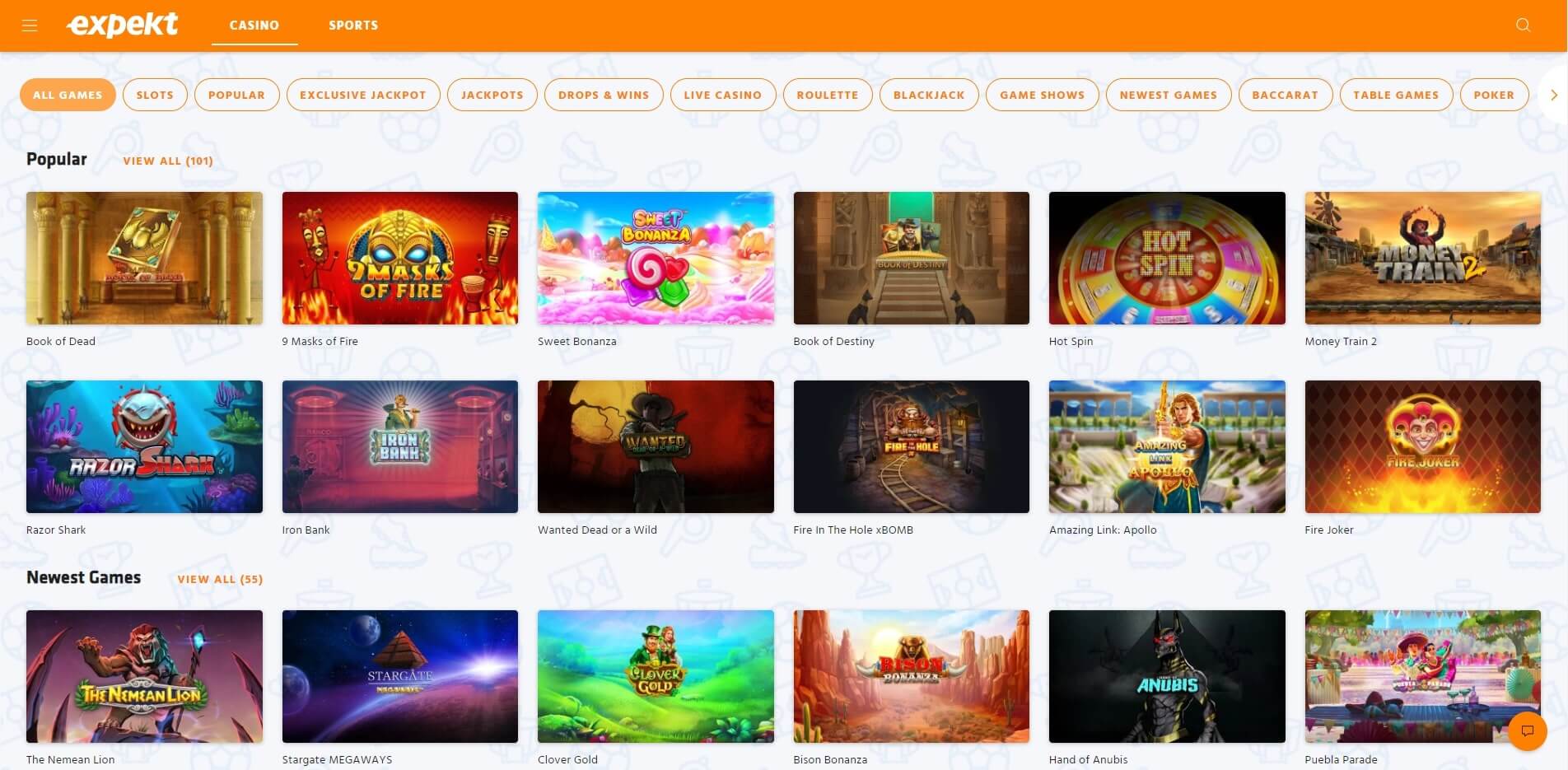Image resolution: width=1568 pixels, height=770 pixels.
Task: Choose the Exclusive Jackpot category
Action: 362,95
